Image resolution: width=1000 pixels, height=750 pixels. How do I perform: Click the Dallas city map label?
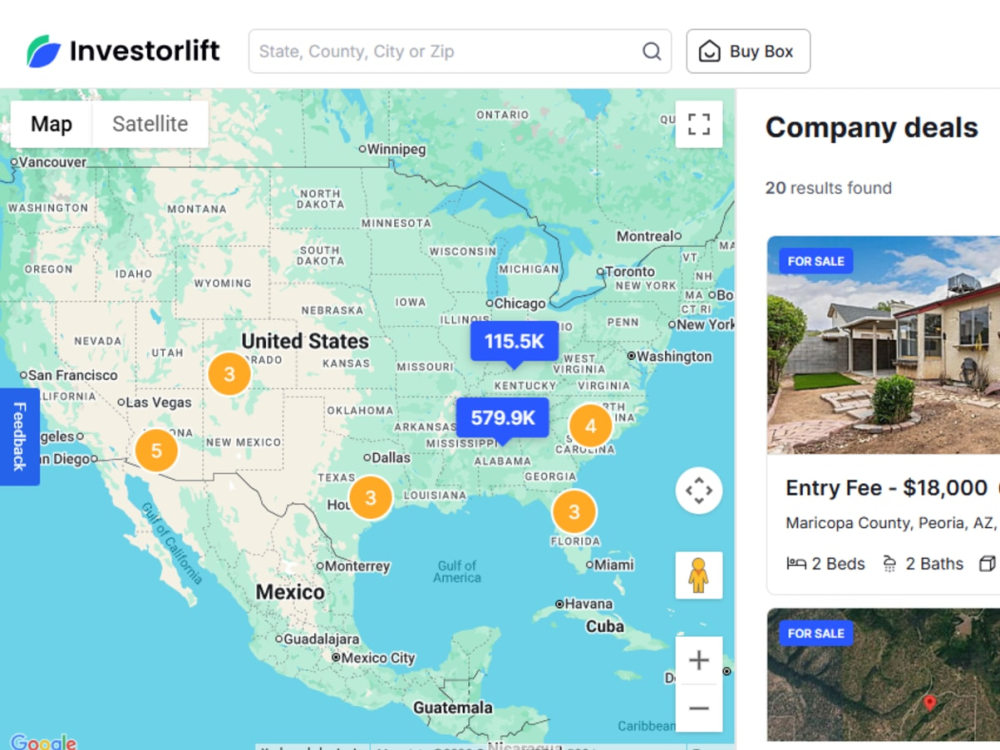(x=391, y=458)
